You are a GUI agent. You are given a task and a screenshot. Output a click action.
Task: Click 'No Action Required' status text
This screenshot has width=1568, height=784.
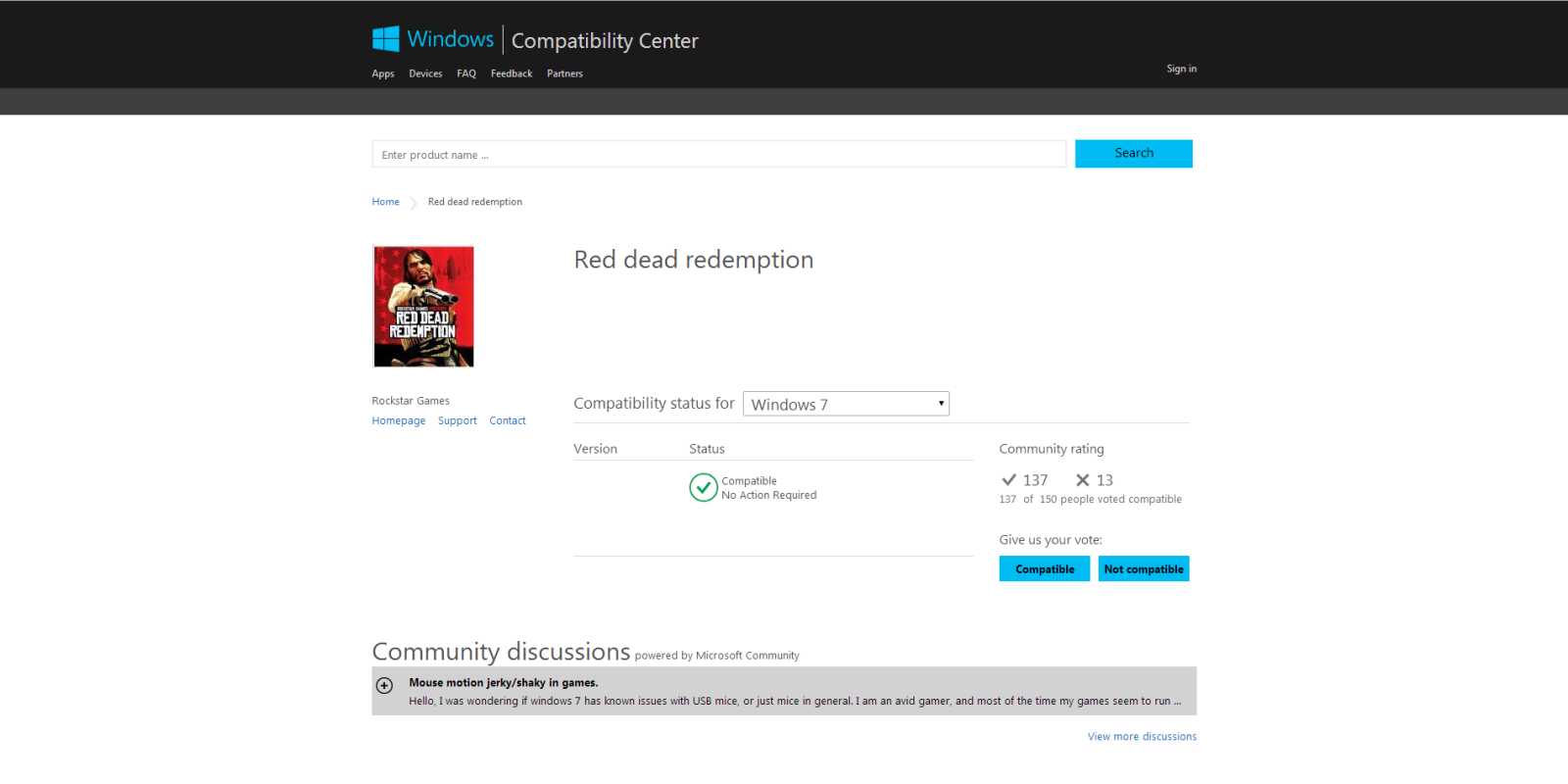pyautogui.click(x=769, y=495)
